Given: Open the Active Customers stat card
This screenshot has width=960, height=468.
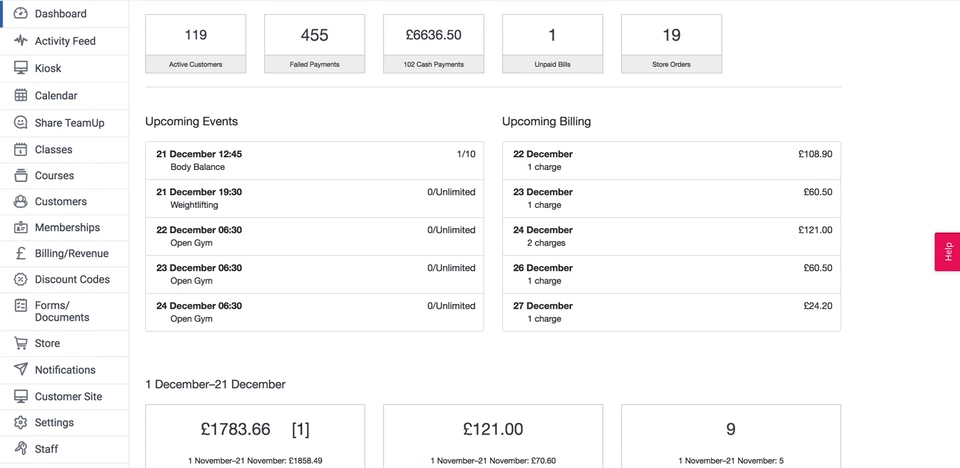Looking at the screenshot, I should coord(195,44).
